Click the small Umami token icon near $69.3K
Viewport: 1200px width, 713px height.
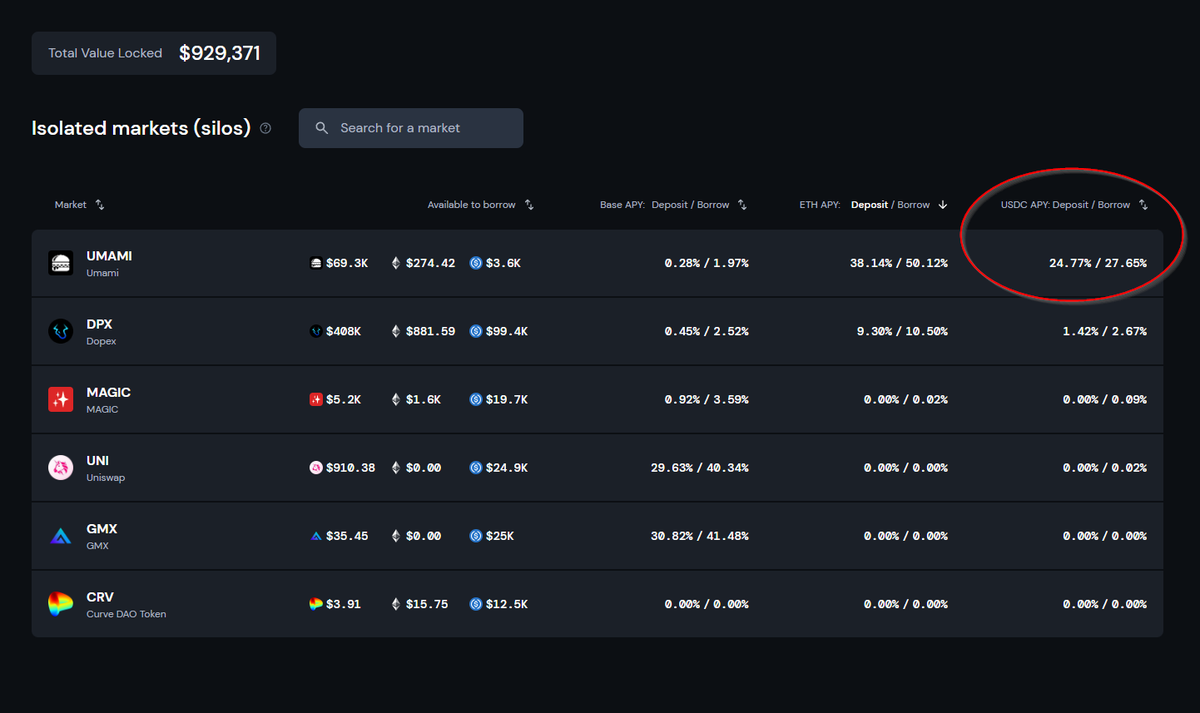coord(316,263)
